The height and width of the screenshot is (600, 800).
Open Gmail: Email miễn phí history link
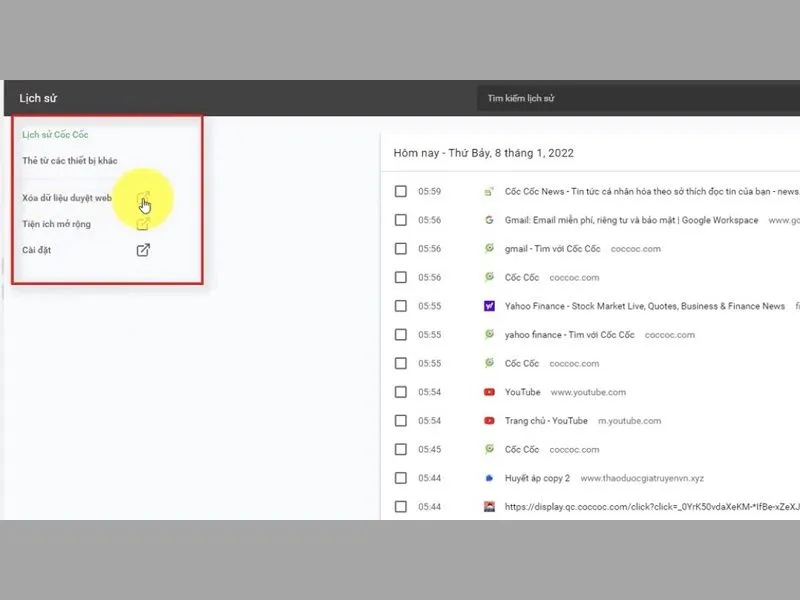pos(631,220)
